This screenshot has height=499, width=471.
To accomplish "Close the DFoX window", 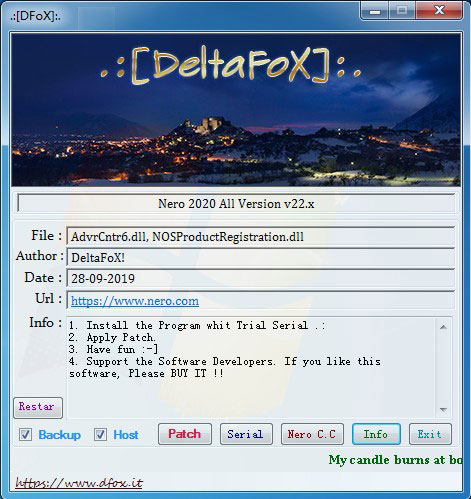I will 439,11.
